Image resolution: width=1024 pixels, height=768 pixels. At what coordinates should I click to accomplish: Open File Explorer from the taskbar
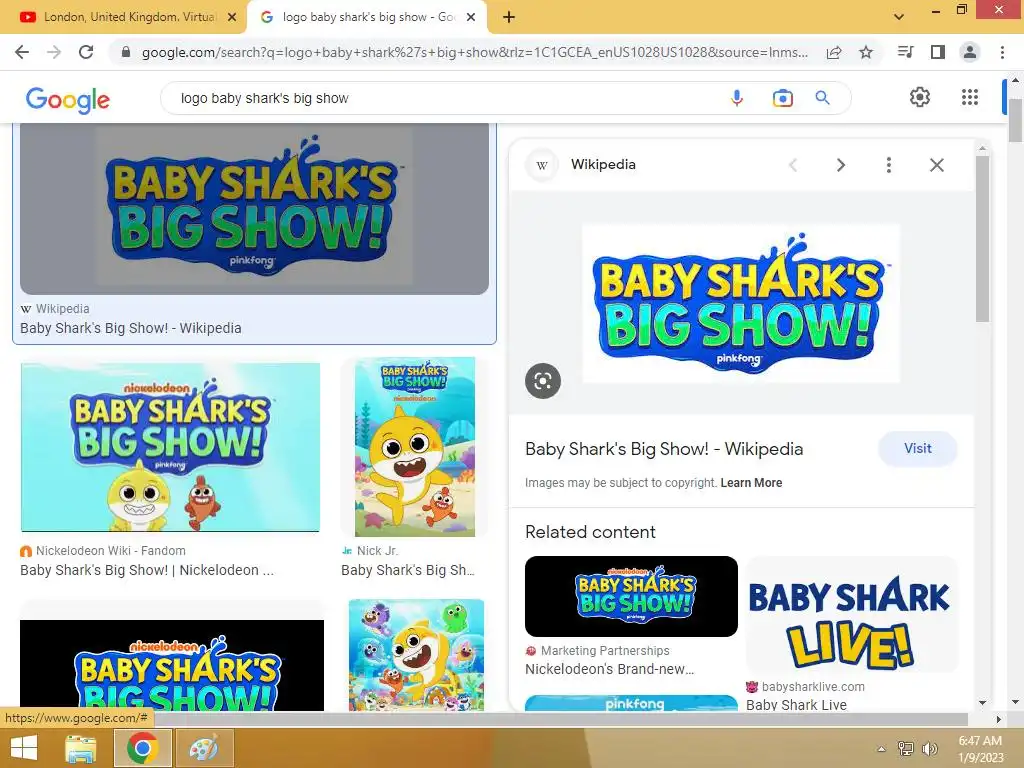pyautogui.click(x=80, y=748)
